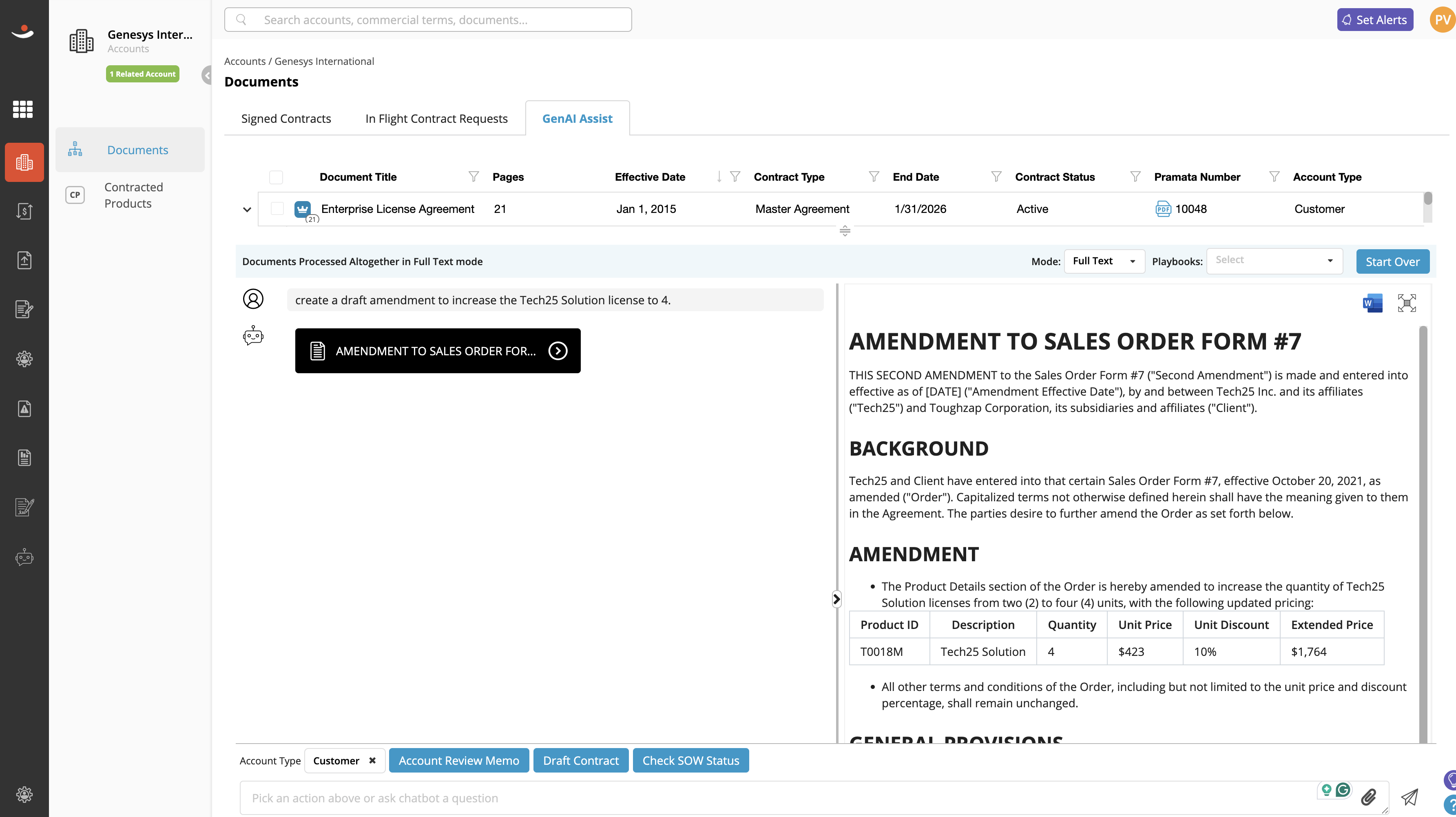Click the user prompt about Tech25 Solution license
1456x817 pixels.
click(555, 300)
